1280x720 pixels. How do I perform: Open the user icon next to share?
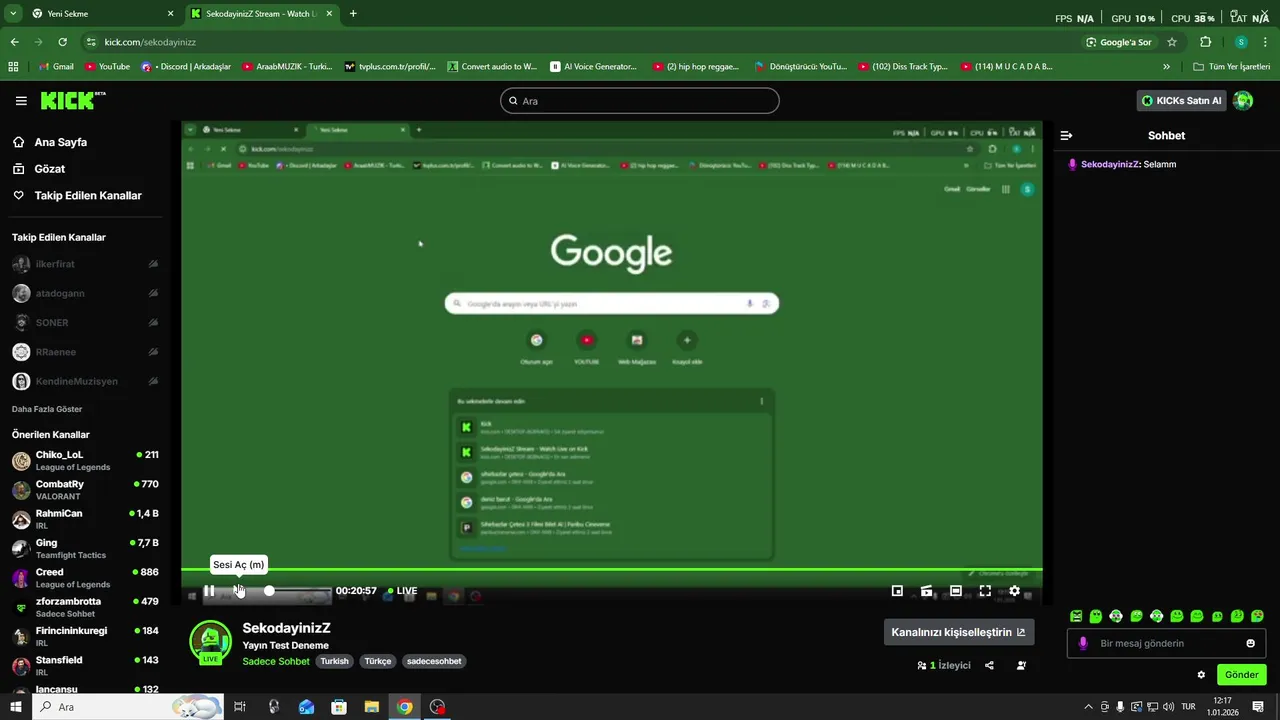coord(1021,665)
